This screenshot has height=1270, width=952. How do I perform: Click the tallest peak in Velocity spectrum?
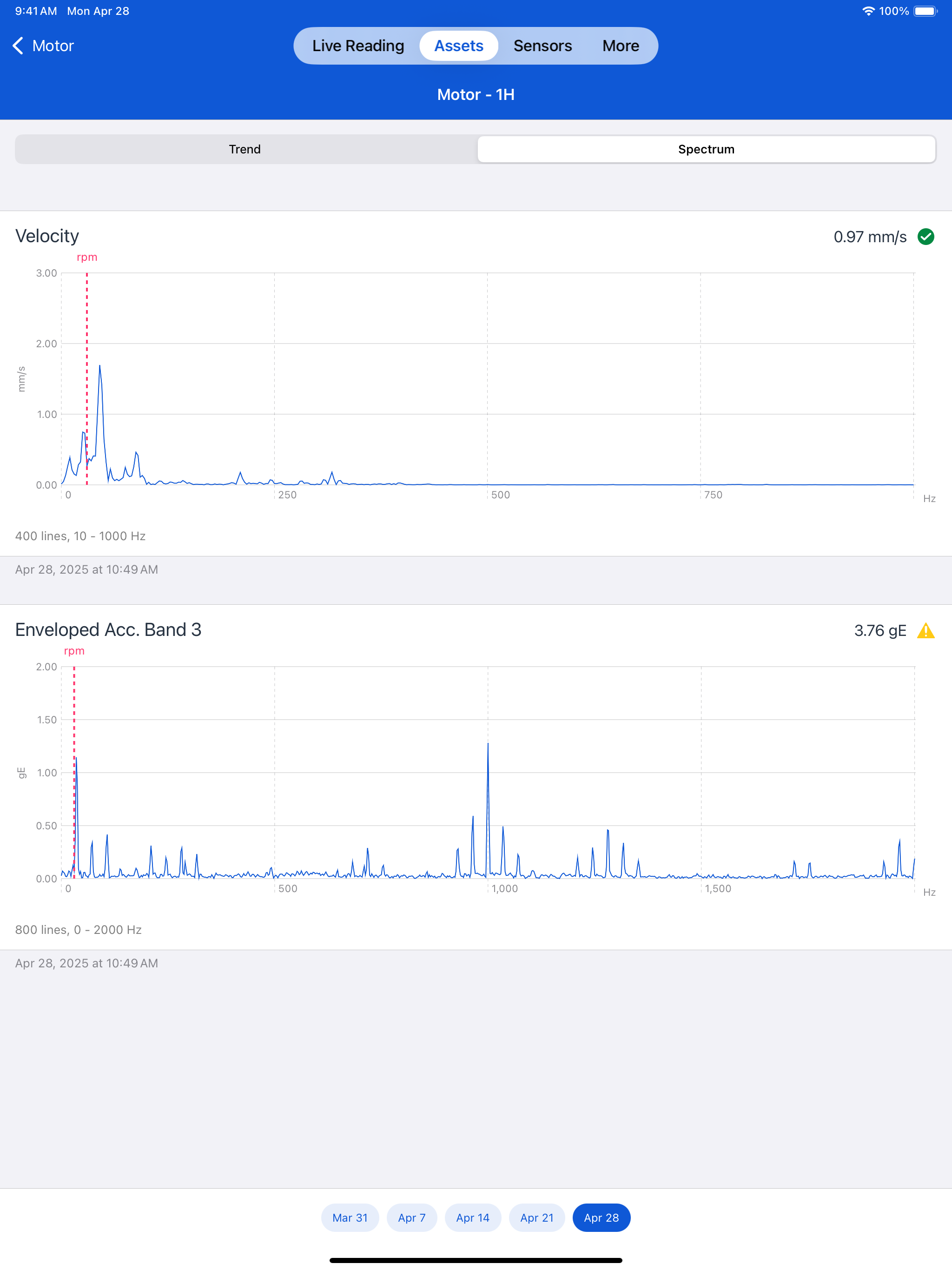[x=100, y=367]
